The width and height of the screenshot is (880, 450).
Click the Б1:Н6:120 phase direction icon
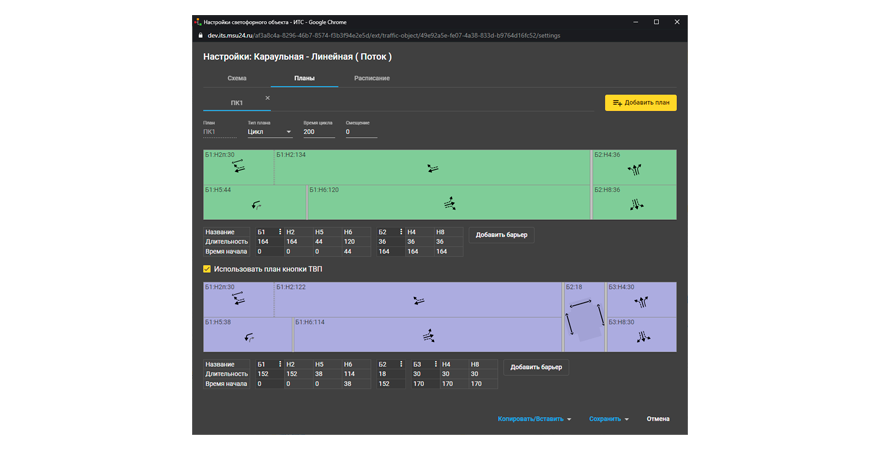point(449,204)
